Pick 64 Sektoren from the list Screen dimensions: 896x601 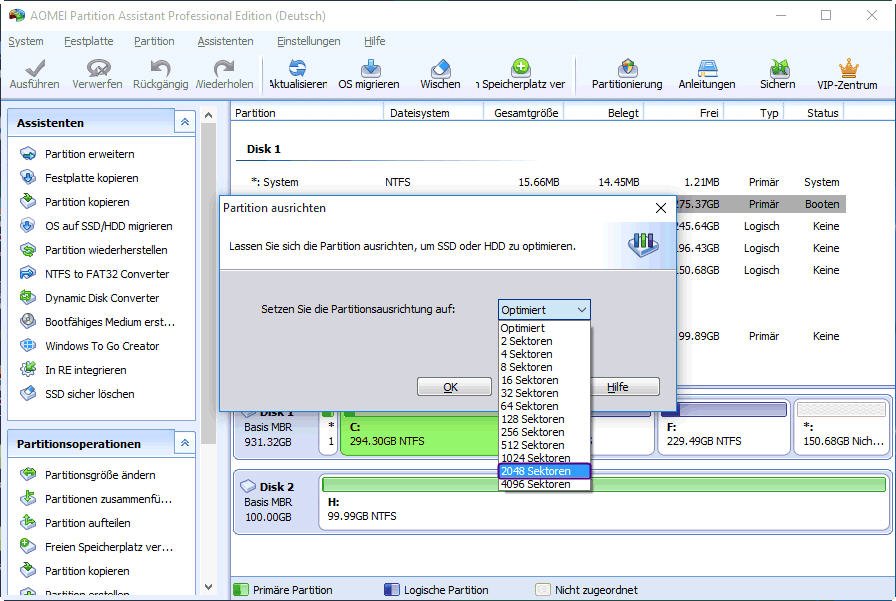pyautogui.click(x=544, y=406)
